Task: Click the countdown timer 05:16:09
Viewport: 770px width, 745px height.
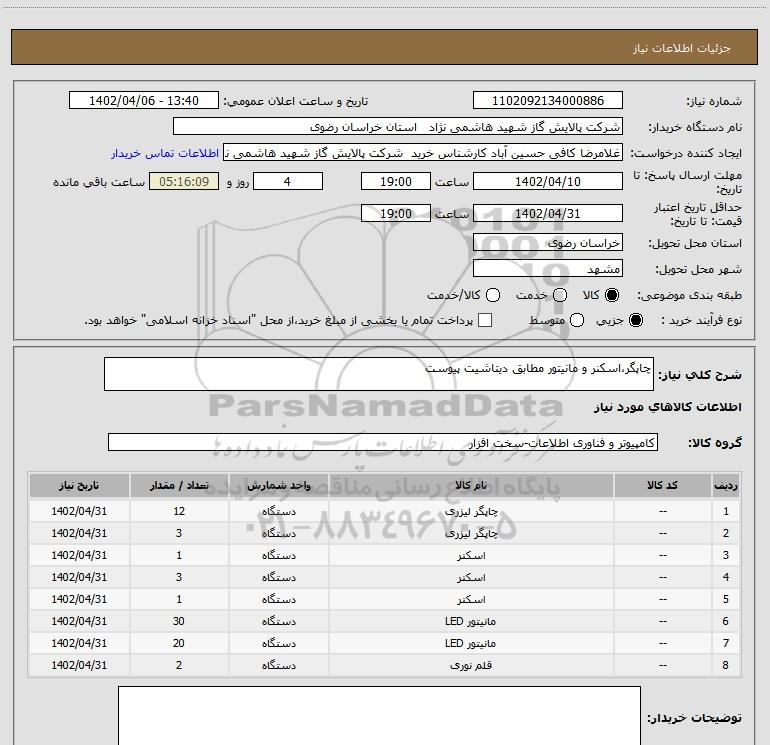Action: [184, 181]
